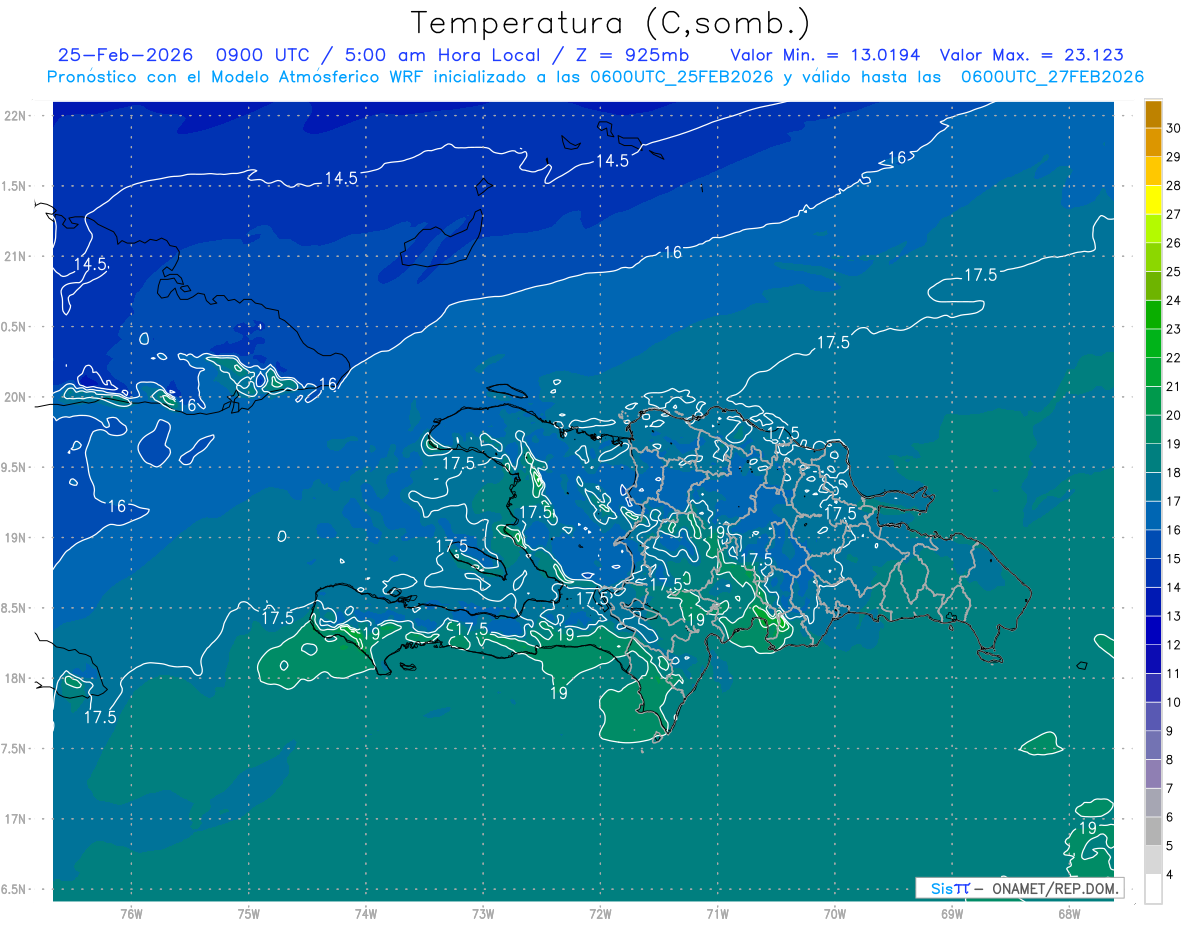Click the SisTT ONAMET/REP.DOM. logo box

click(1020, 888)
